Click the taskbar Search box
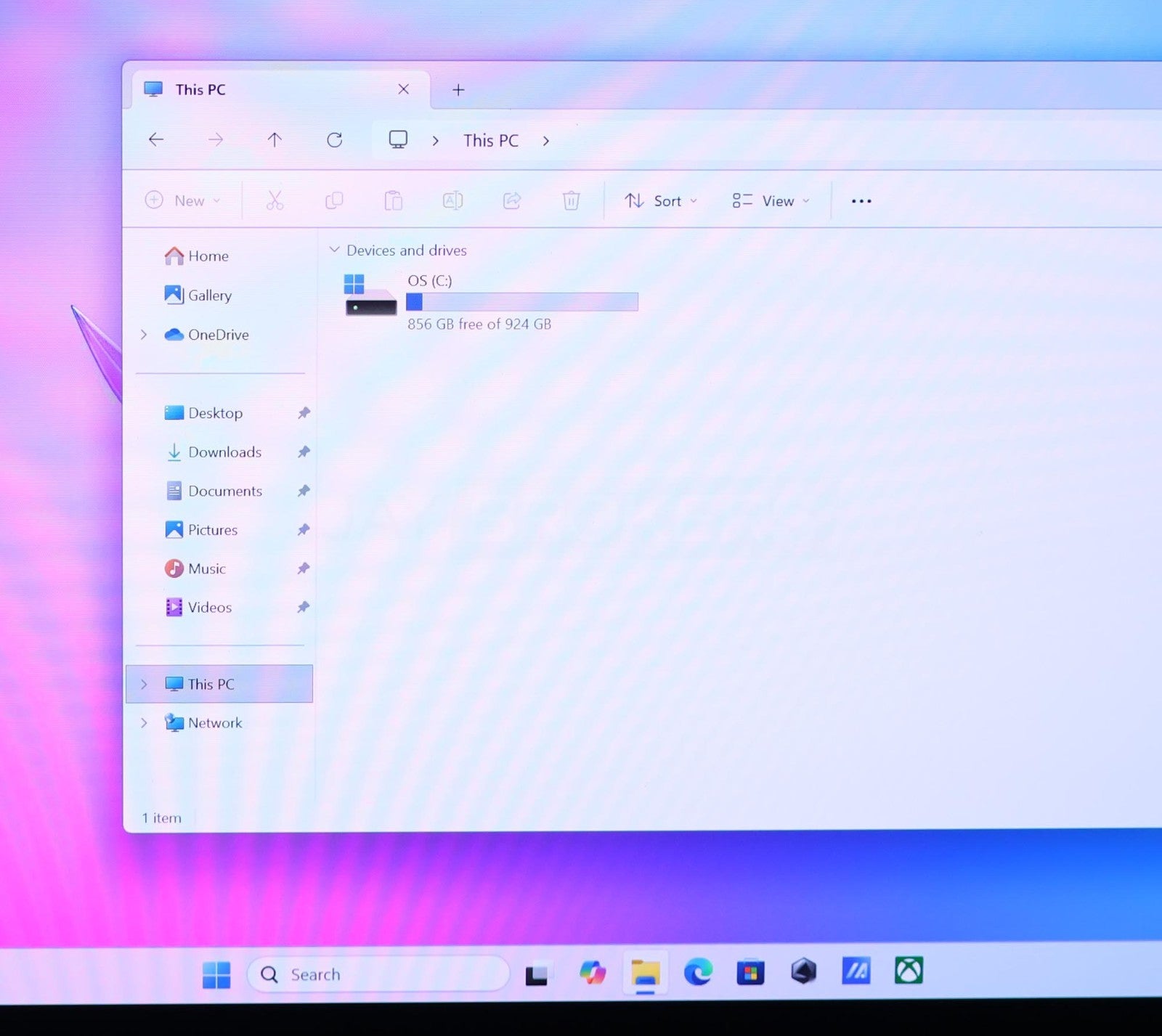This screenshot has width=1162, height=1036. point(378,974)
